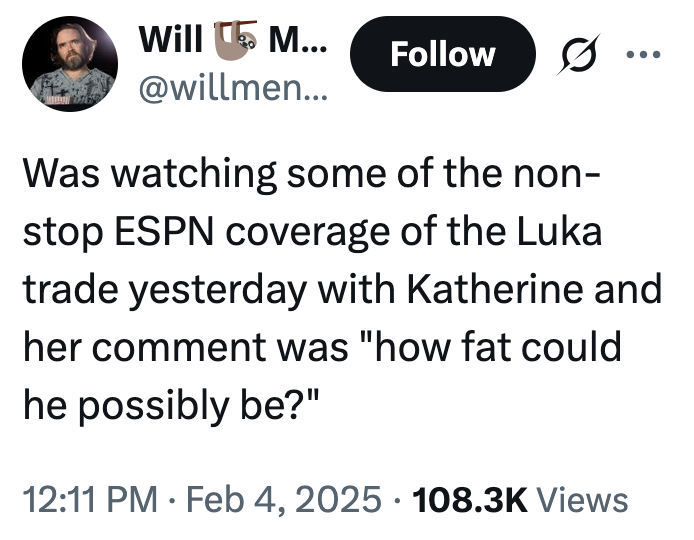The image size is (694, 540).
Task: Click the 108.3K view count number
Action: pyautogui.click(x=470, y=500)
